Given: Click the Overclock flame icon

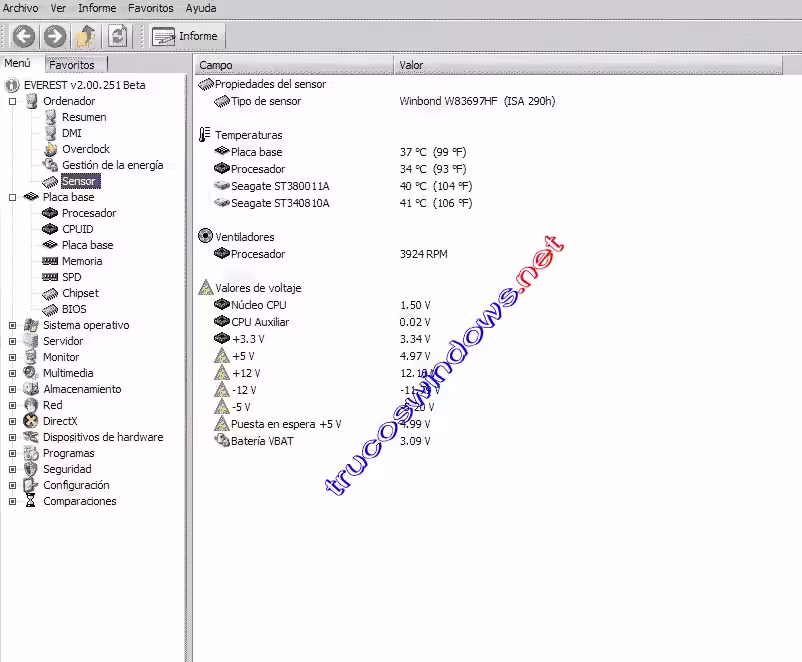Looking at the screenshot, I should point(50,149).
